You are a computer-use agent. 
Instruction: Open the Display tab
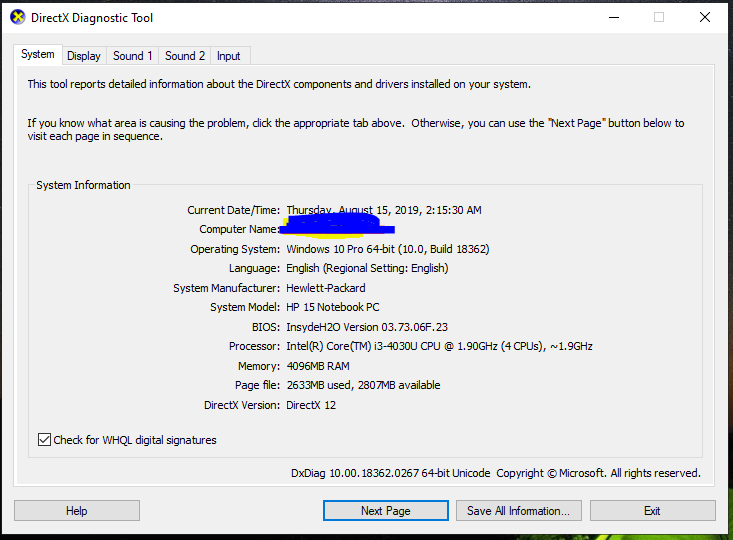84,56
